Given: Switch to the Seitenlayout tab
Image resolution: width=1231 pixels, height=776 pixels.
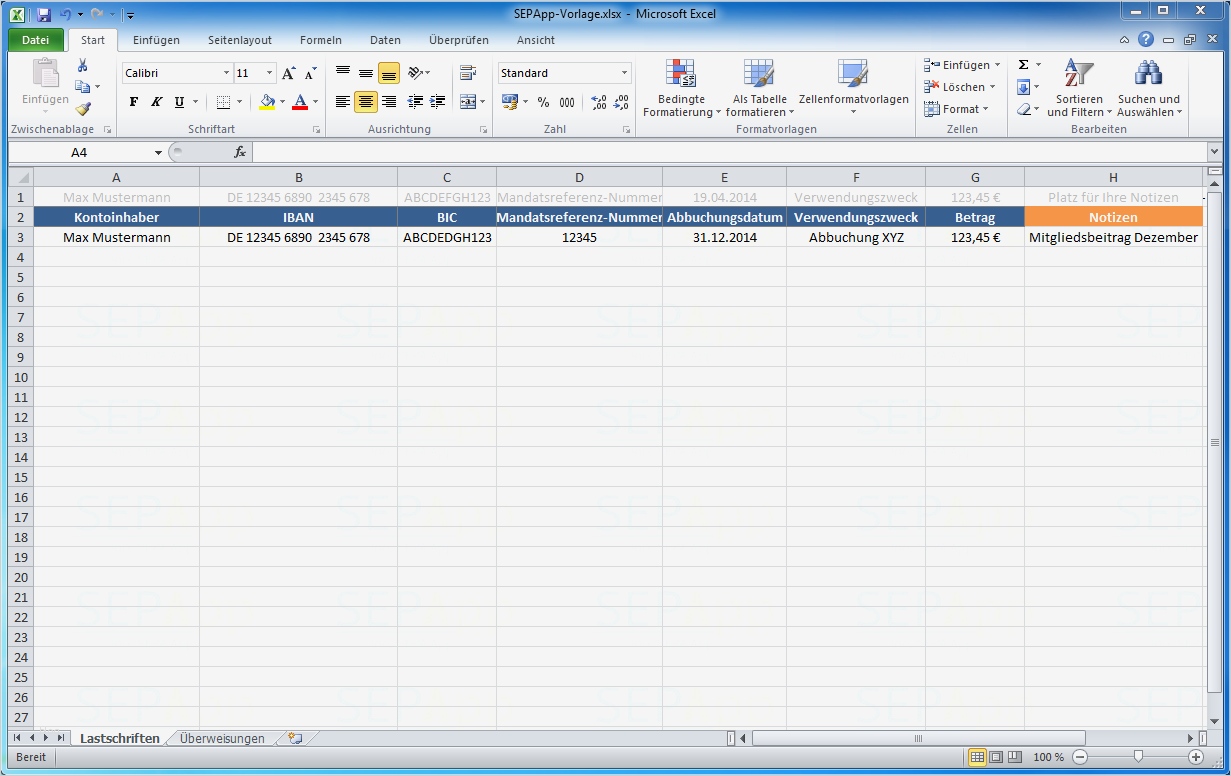Looking at the screenshot, I should (240, 40).
